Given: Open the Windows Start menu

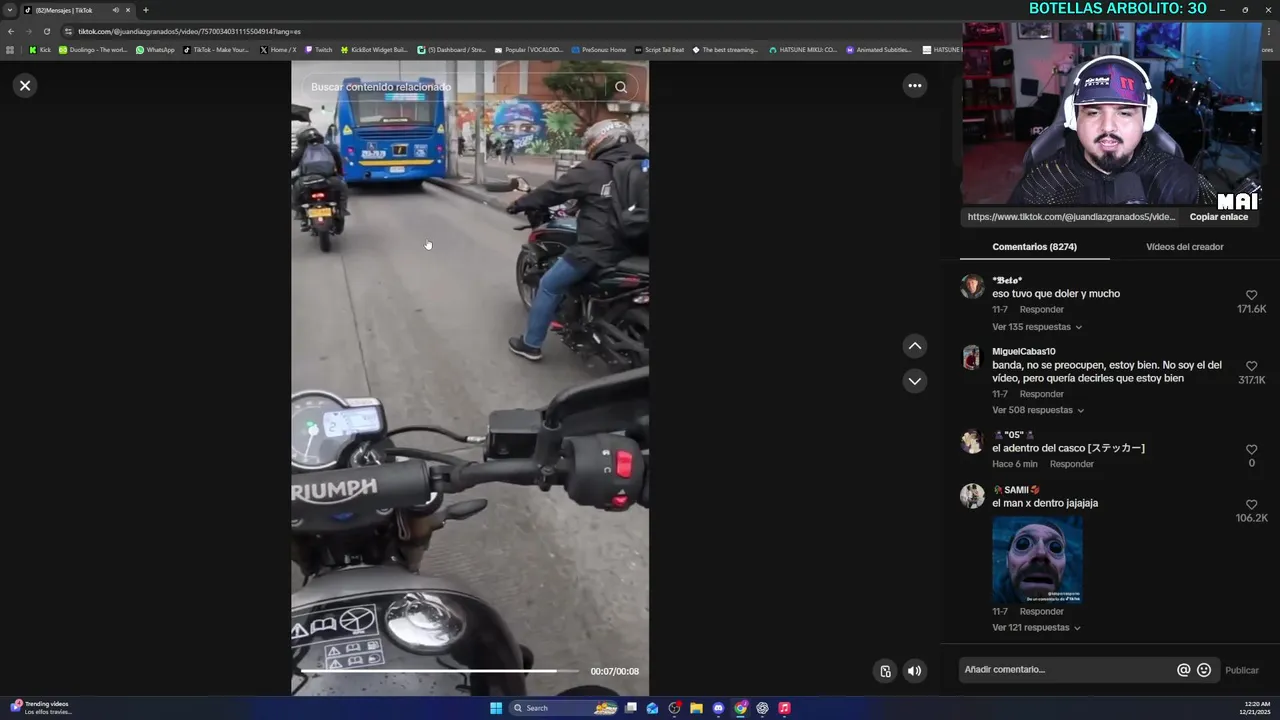Looking at the screenshot, I should (496, 708).
